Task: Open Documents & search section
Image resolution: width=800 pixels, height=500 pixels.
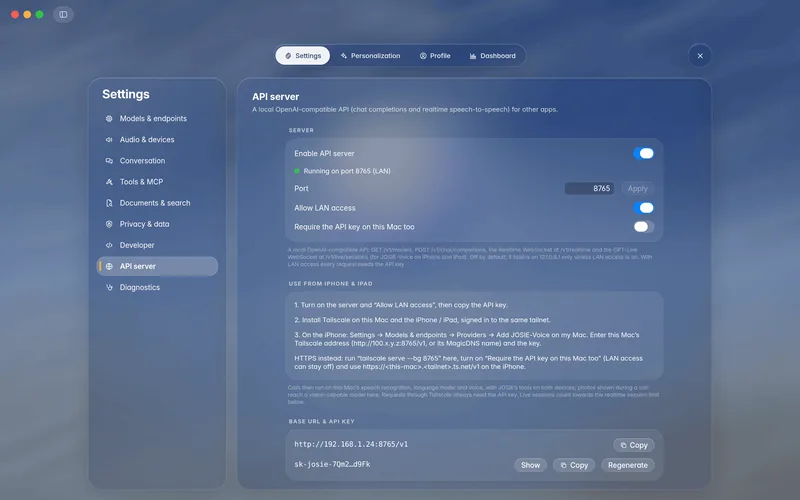Action: point(157,203)
